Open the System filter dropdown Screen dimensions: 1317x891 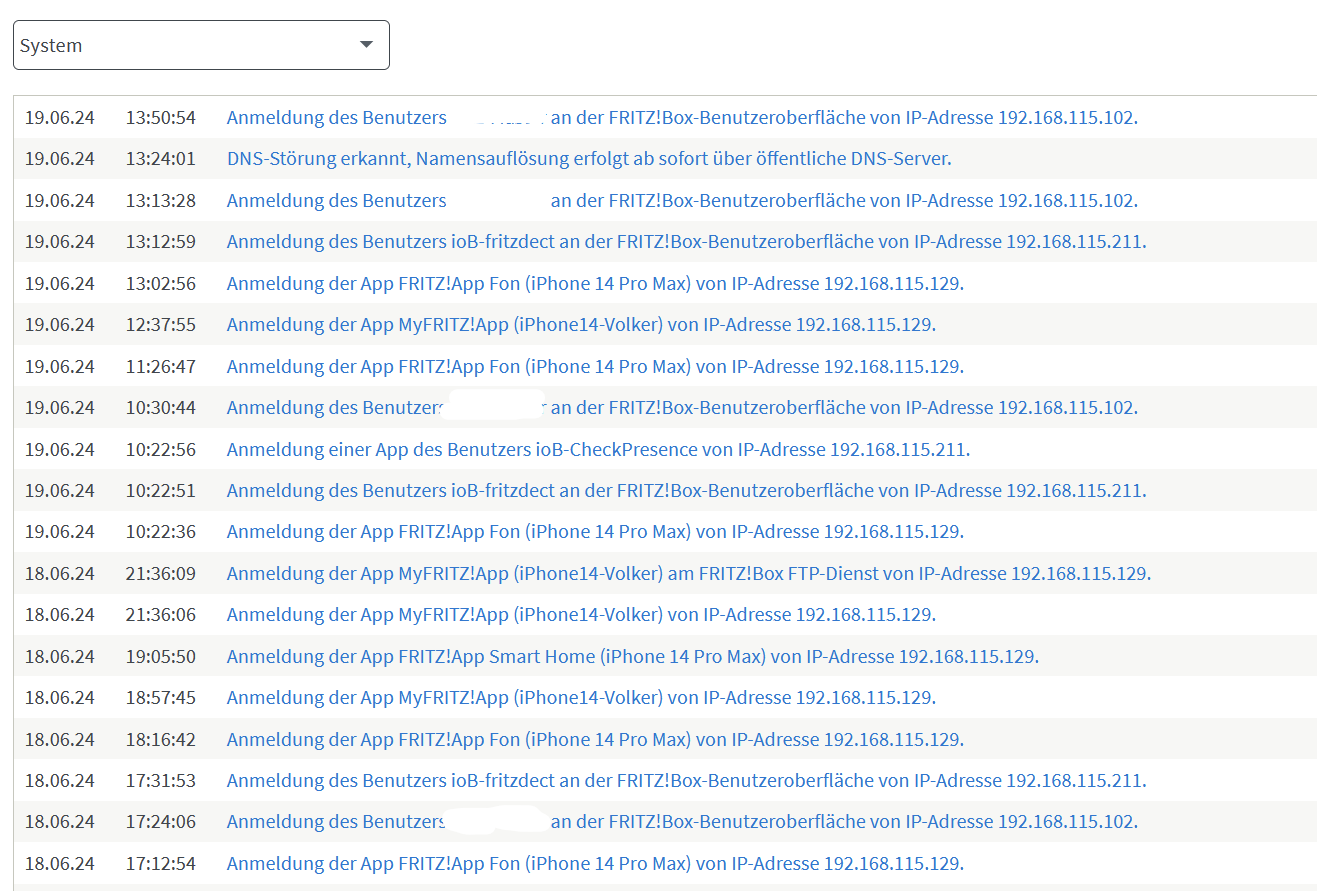coord(201,45)
